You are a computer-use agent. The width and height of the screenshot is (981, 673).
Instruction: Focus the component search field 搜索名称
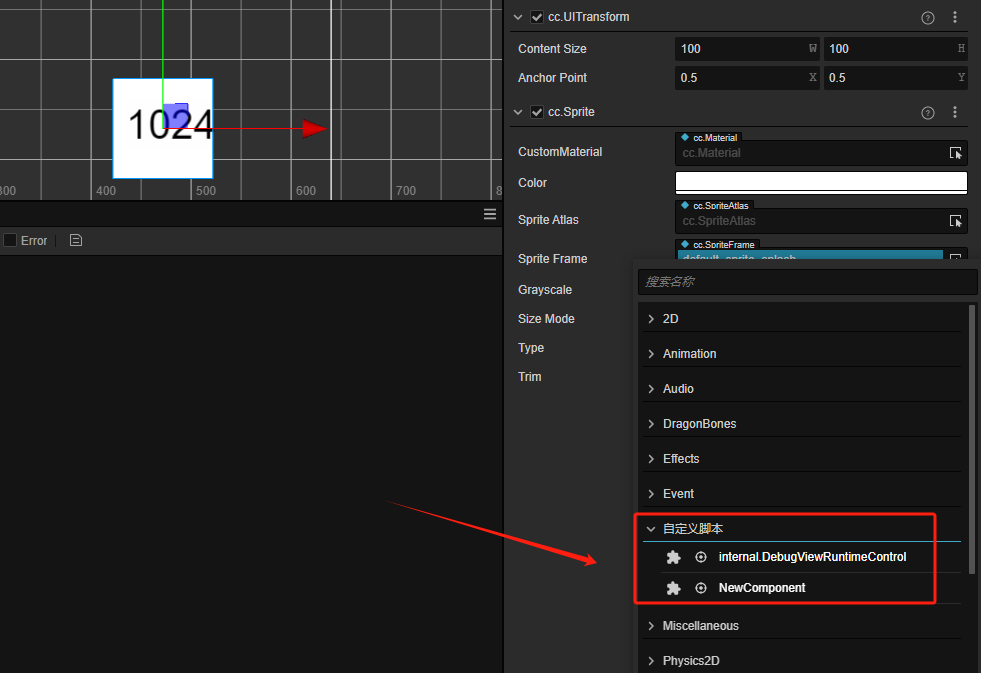click(808, 282)
